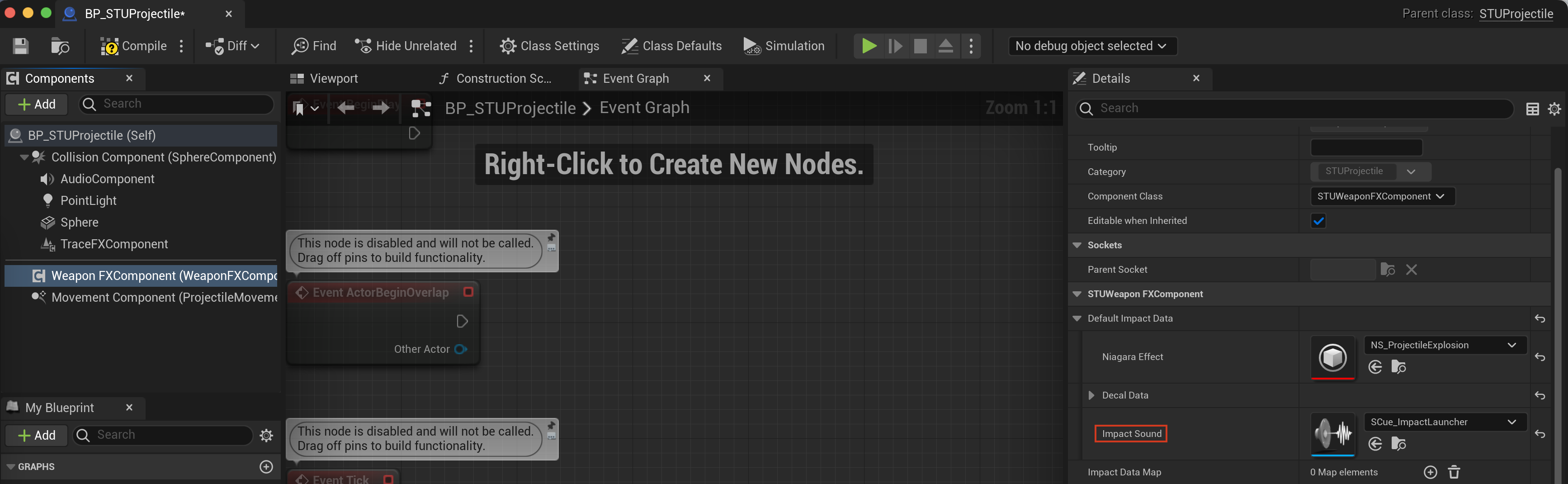Click the Tooltip text field
The image size is (1568, 484).
1366,147
